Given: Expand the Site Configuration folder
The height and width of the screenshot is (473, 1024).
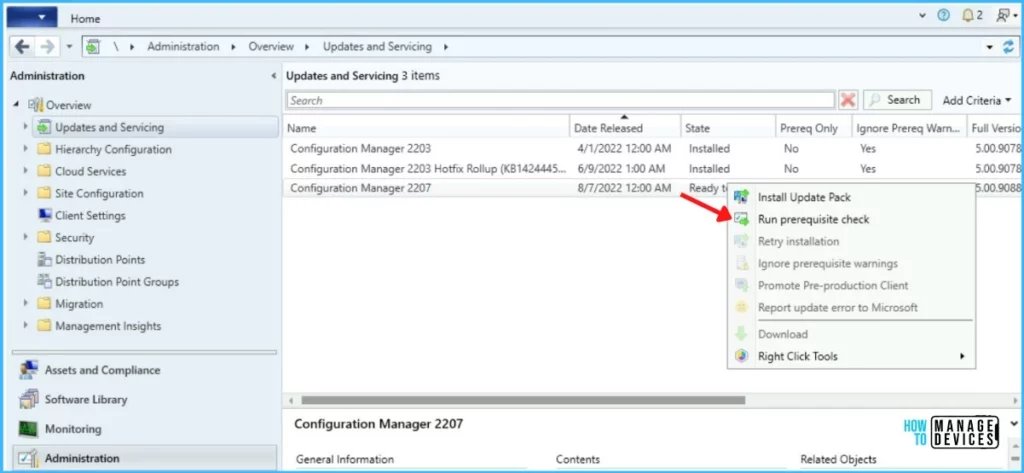Looking at the screenshot, I should [x=25, y=194].
